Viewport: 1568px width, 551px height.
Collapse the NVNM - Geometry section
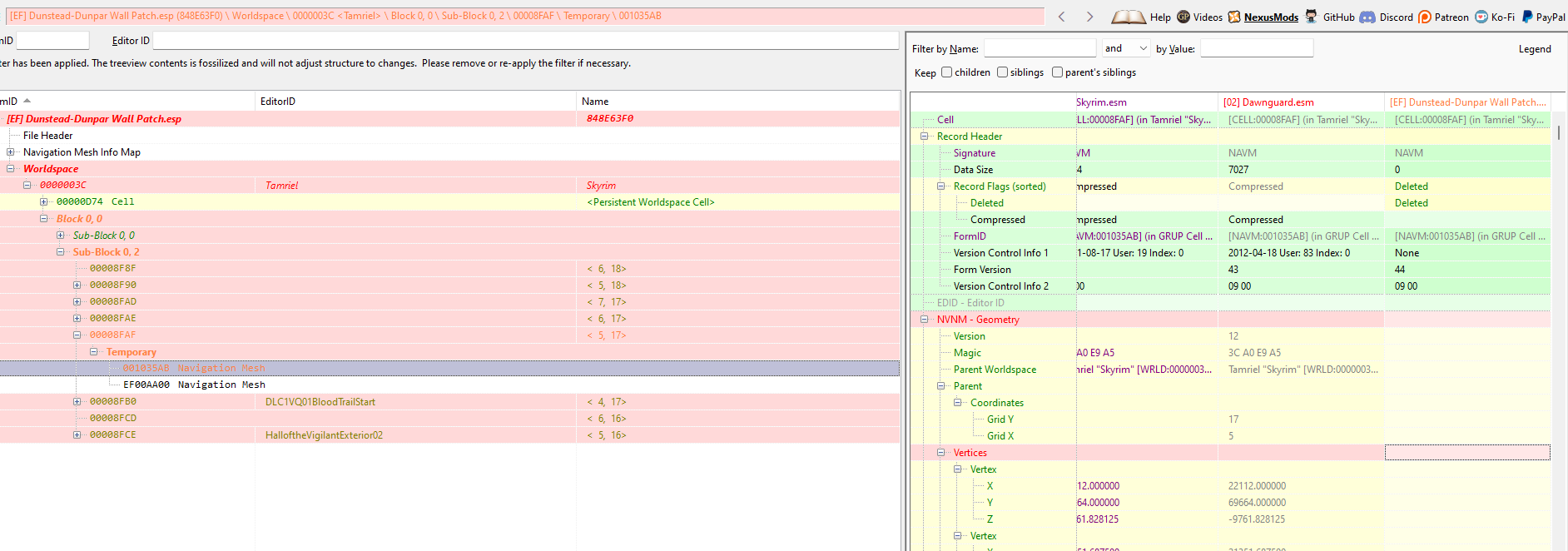click(925, 320)
